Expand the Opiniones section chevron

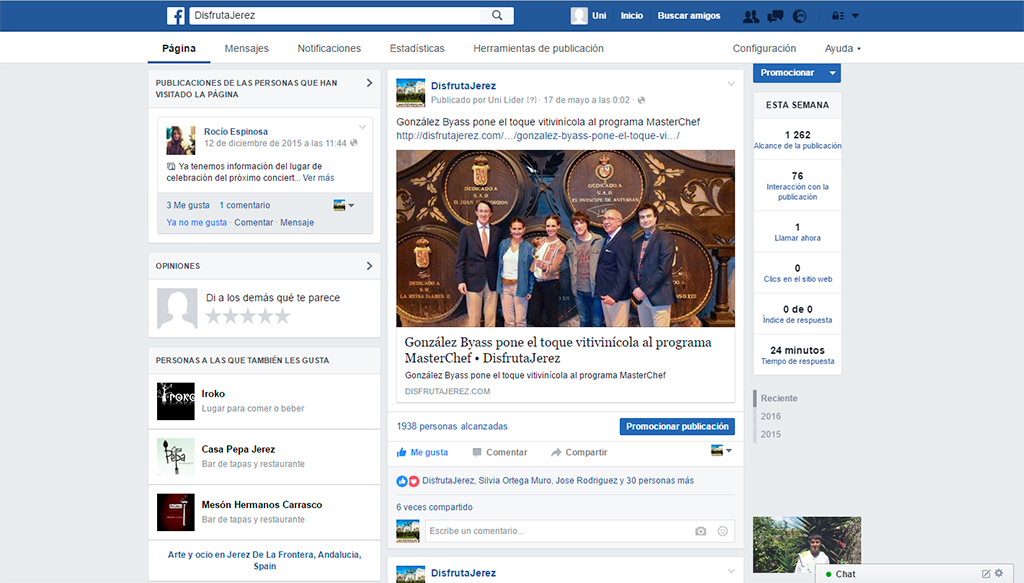(x=369, y=266)
